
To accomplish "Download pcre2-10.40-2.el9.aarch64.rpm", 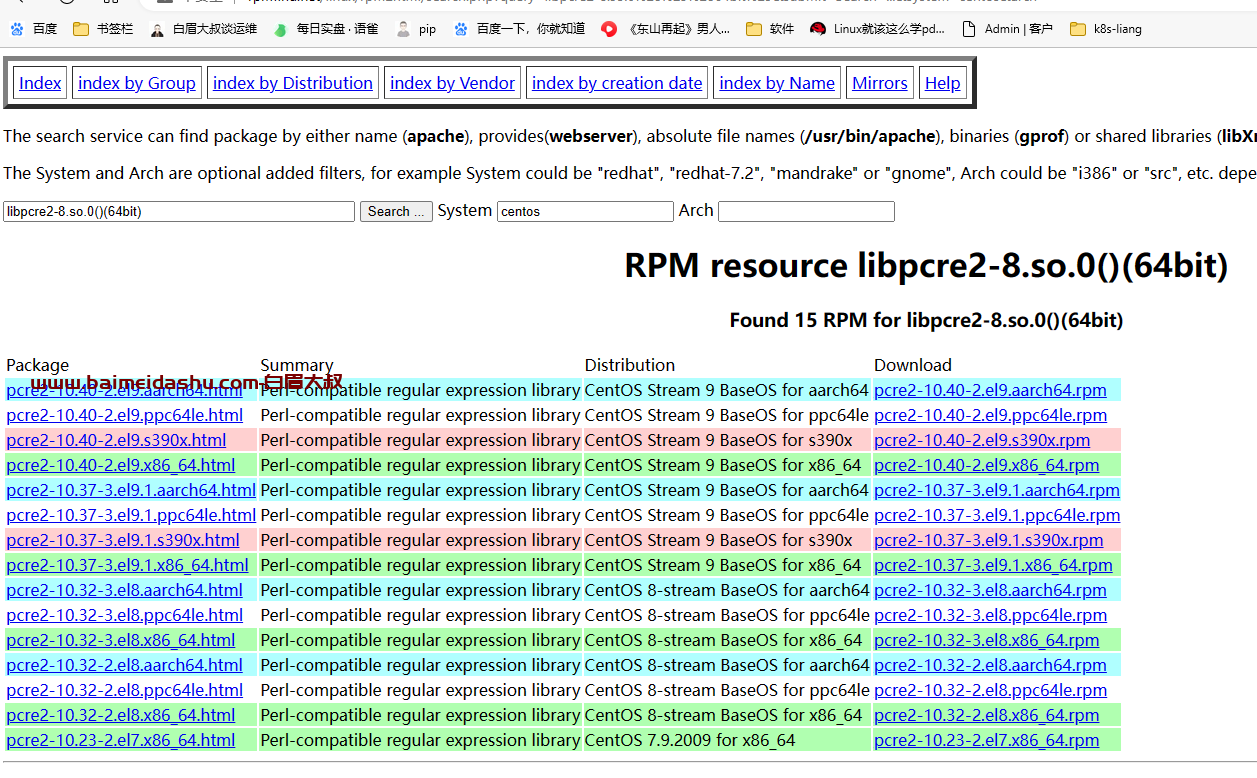I will (990, 390).
